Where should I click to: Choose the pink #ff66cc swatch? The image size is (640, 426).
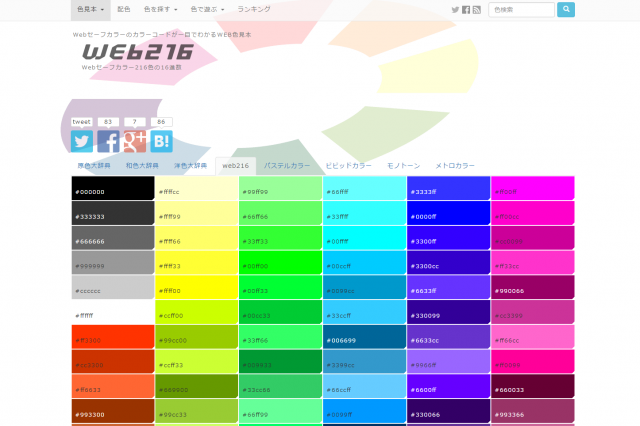[x=533, y=337]
